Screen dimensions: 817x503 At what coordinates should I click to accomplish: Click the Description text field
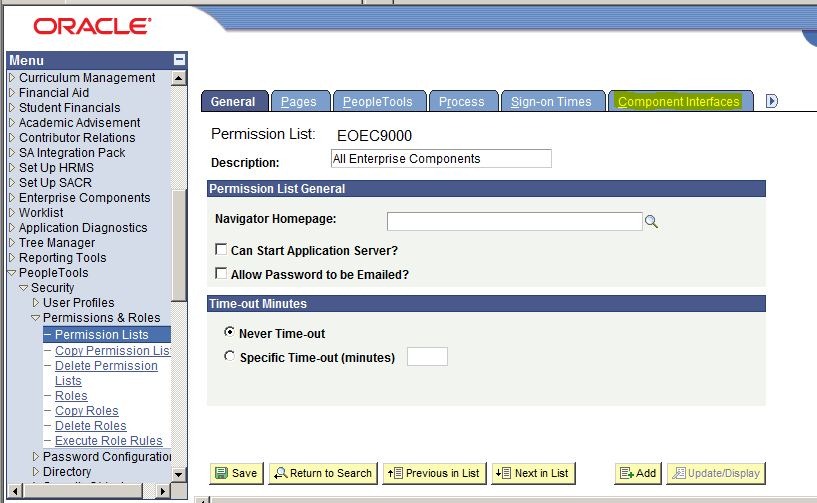pos(441,158)
